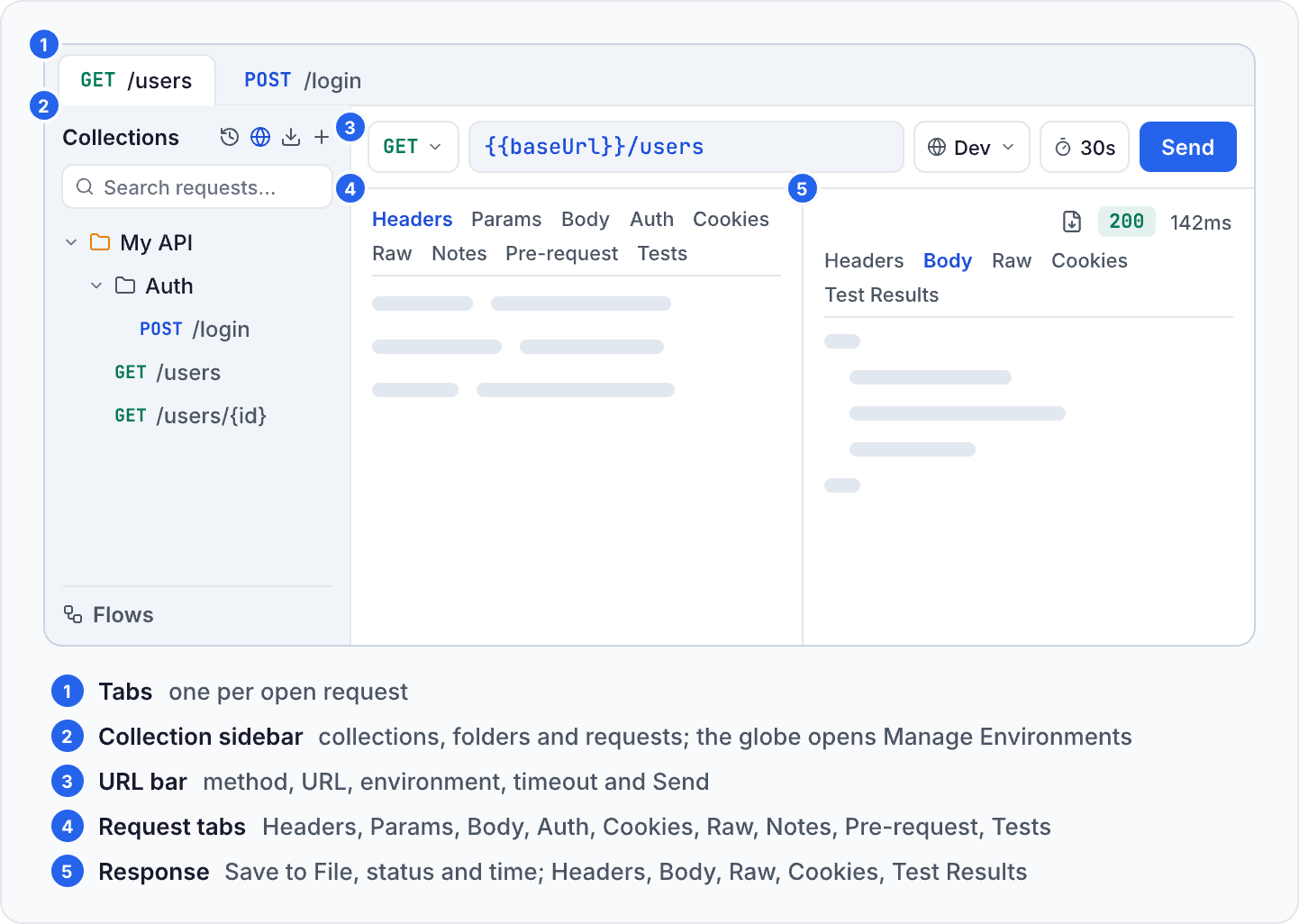This screenshot has width=1299, height=924.
Task: Open the Notes request tab
Action: [x=459, y=253]
